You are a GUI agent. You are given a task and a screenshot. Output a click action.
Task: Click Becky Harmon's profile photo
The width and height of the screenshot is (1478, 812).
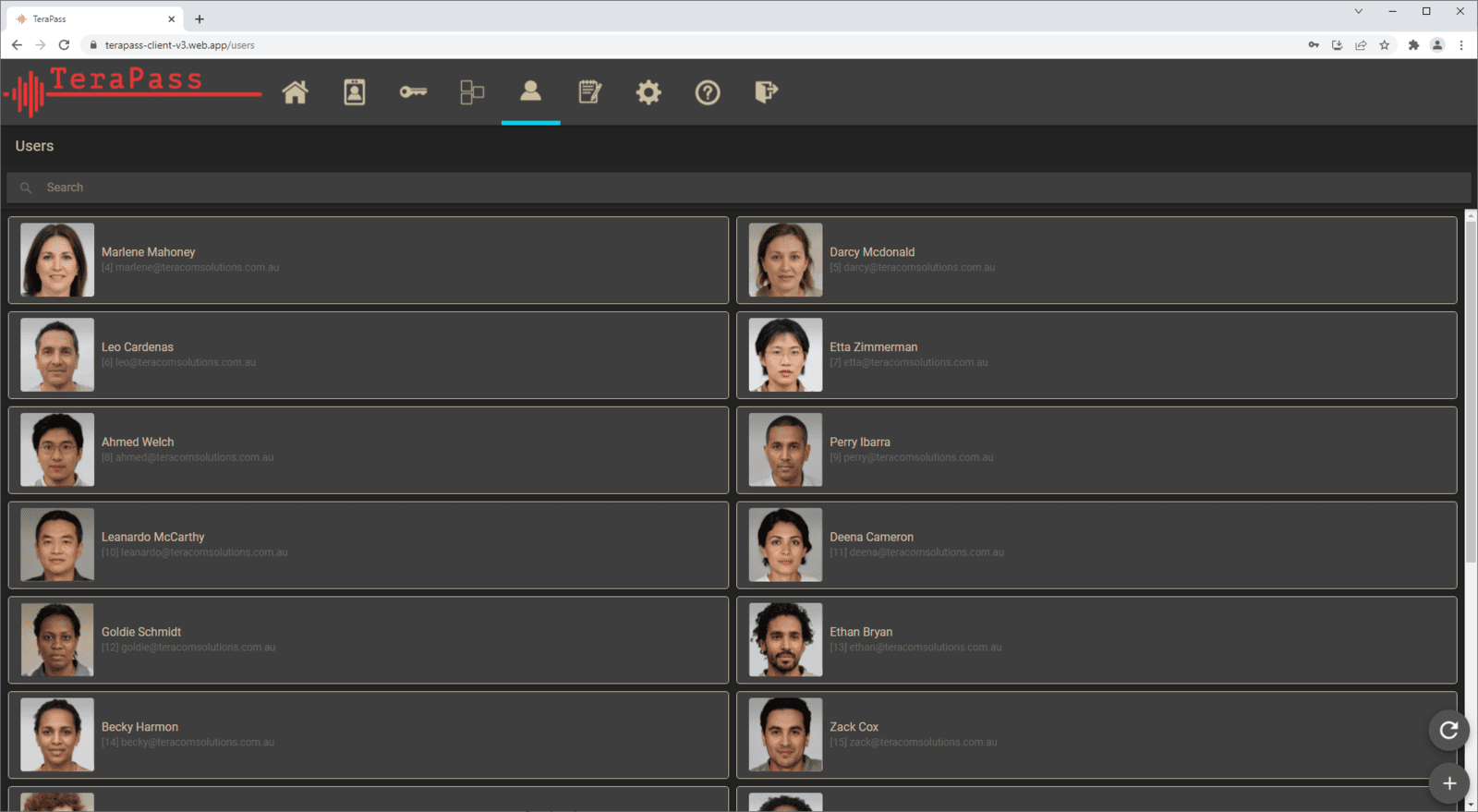57,734
